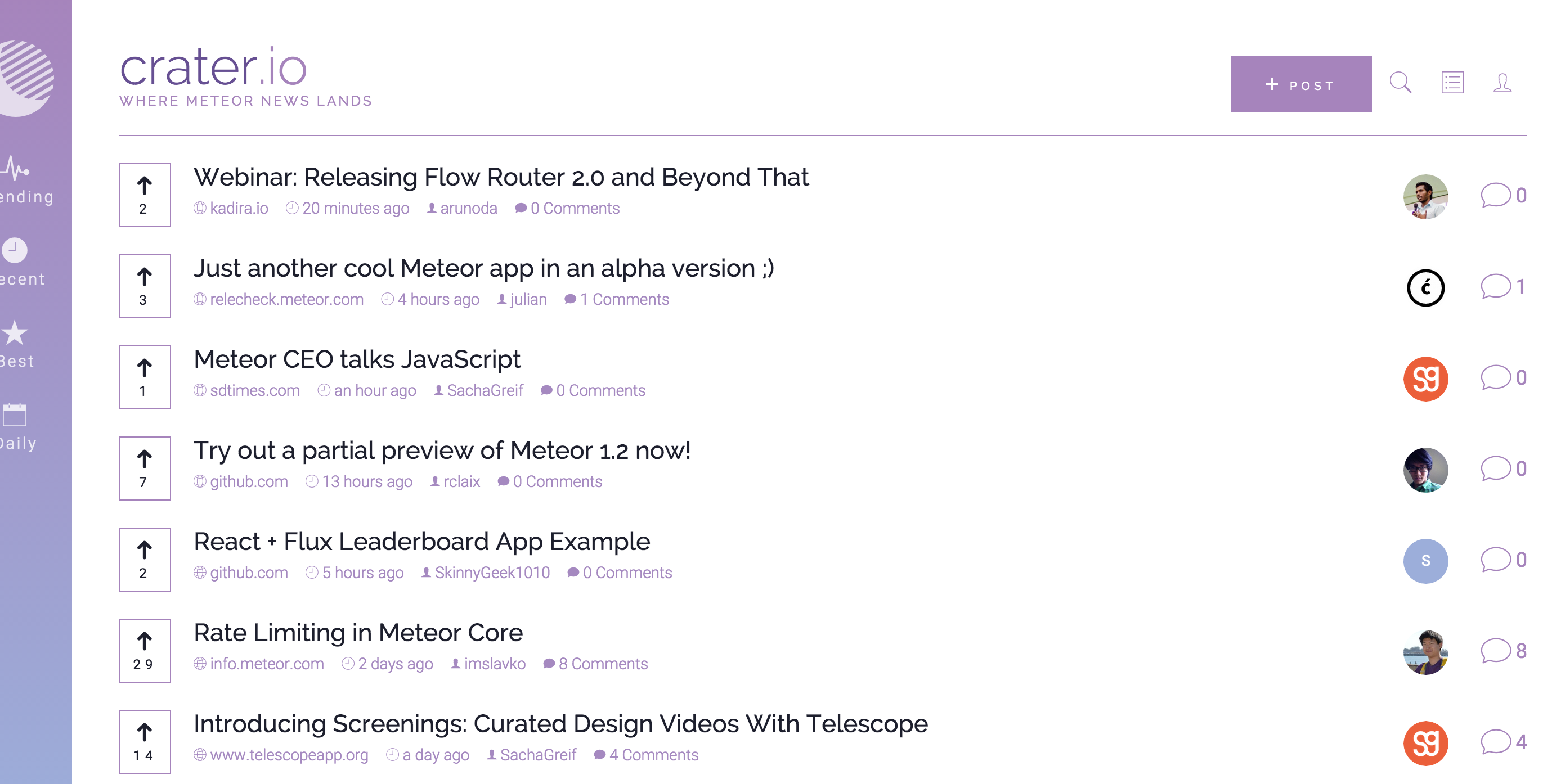The width and height of the screenshot is (1561, 784).
Task: Open the search magnifier icon
Action: [1400, 82]
